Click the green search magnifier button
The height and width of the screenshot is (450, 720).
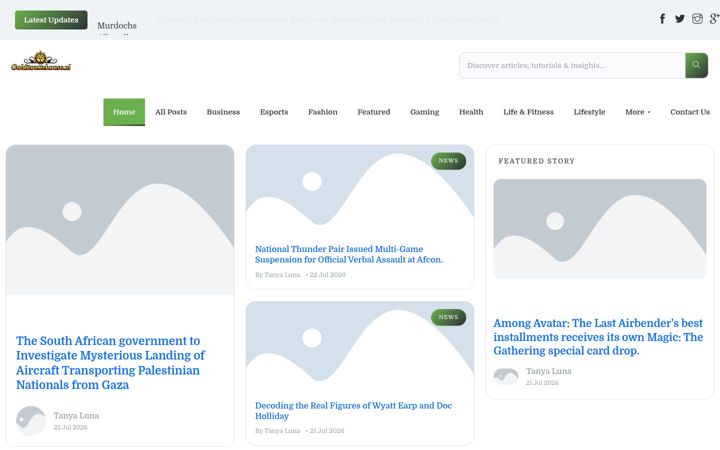tap(696, 65)
